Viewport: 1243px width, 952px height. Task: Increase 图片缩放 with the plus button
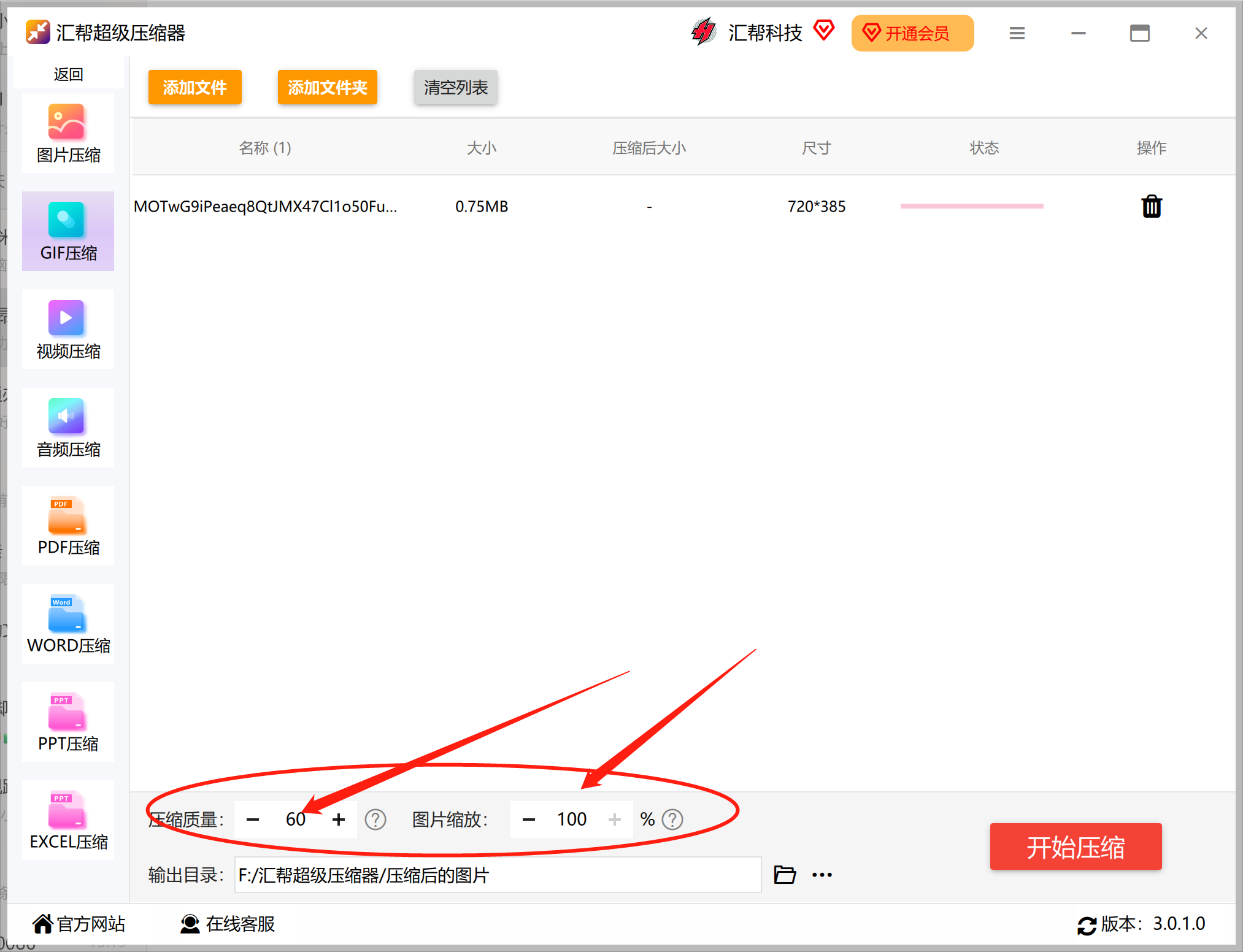(615, 819)
